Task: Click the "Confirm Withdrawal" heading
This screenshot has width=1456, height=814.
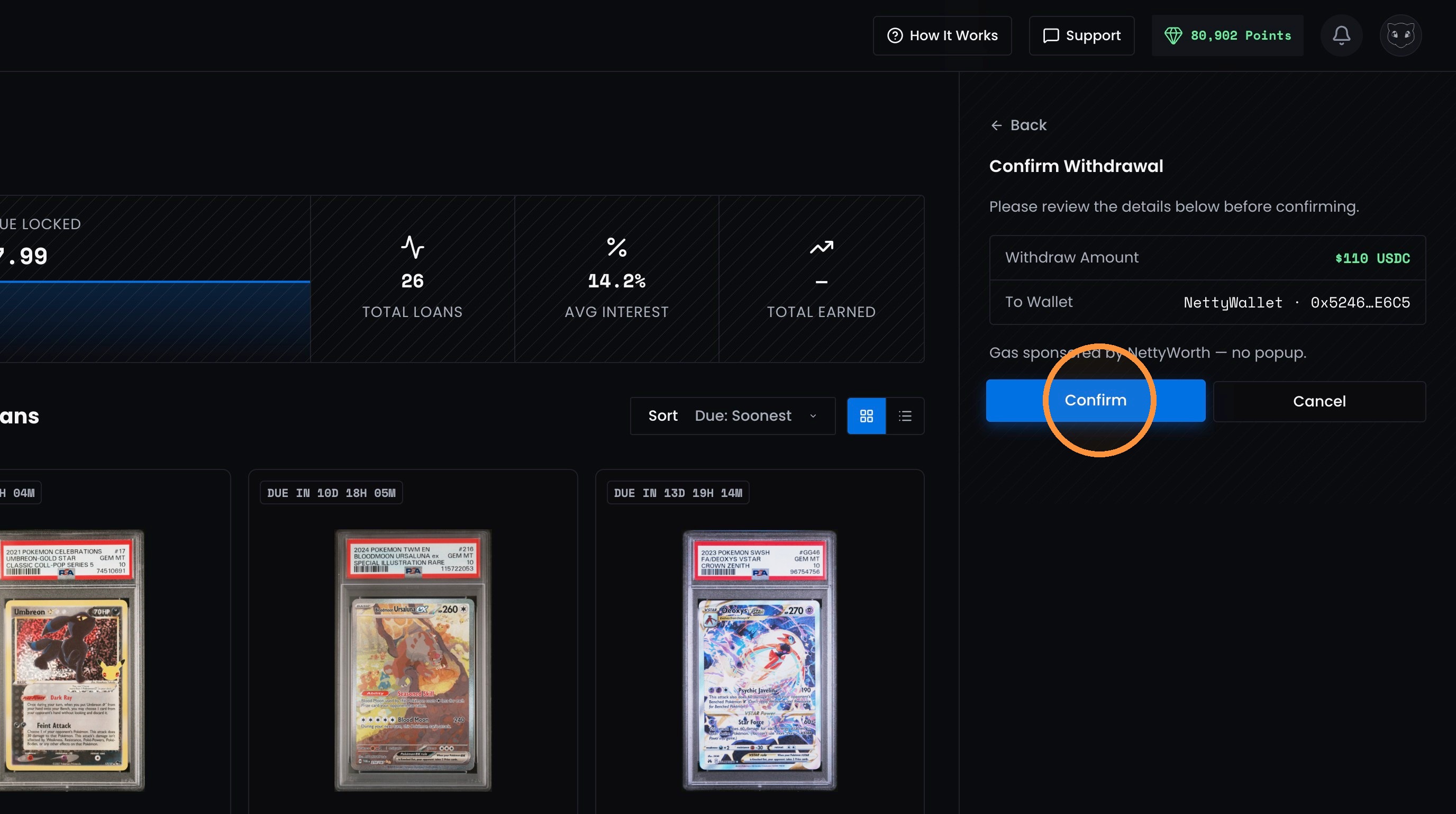Action: (1076, 166)
